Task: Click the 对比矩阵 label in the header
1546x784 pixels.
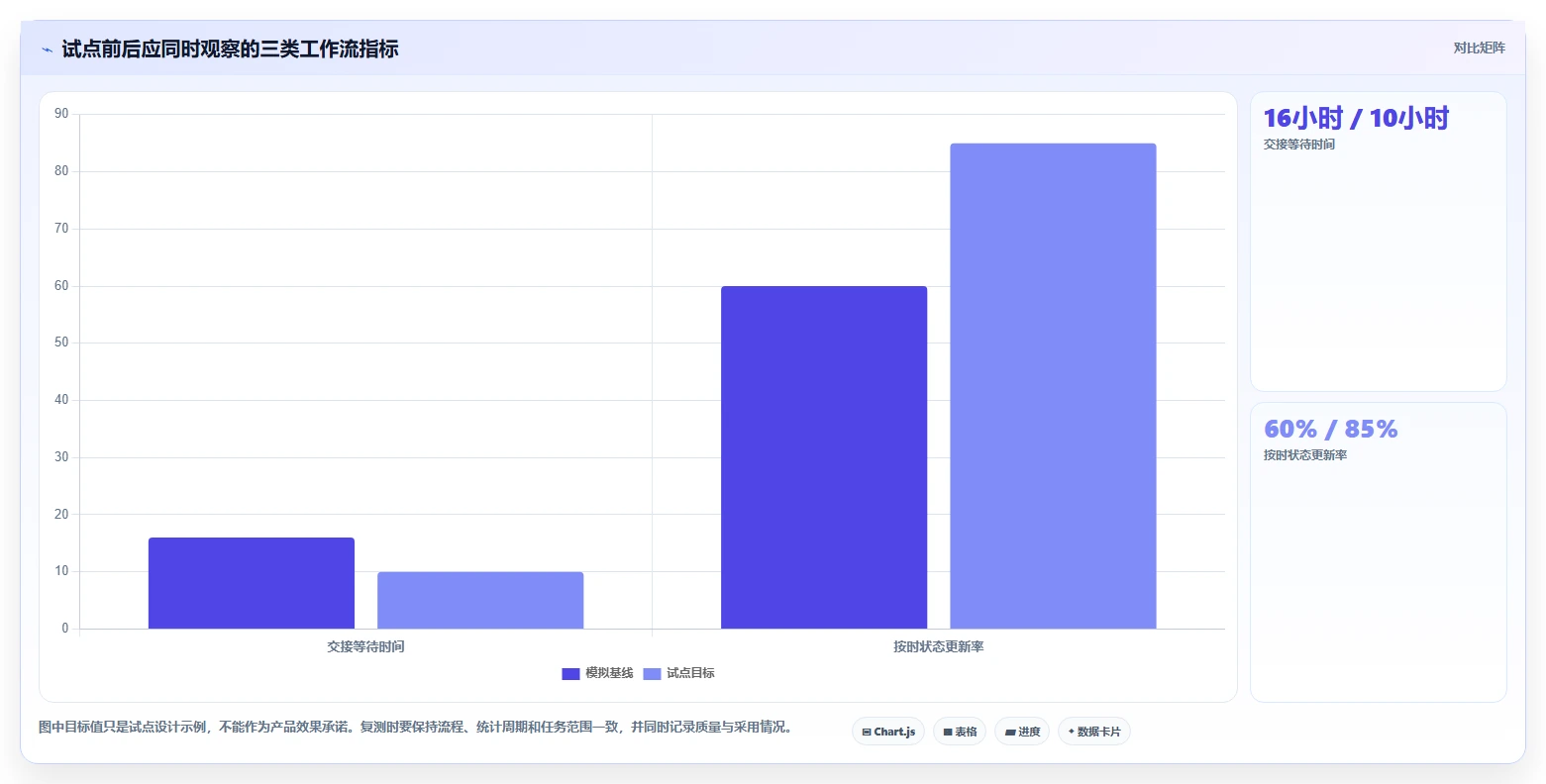Action: [x=1479, y=49]
